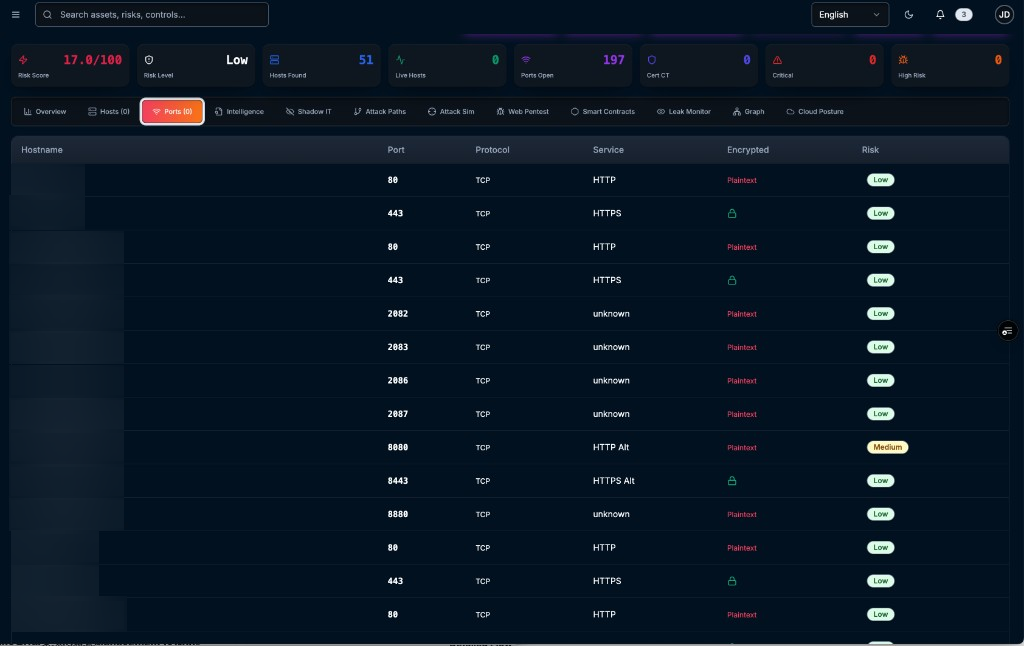This screenshot has width=1024, height=646.
Task: Click Plaintext label in port 8880 row
Action: click(742, 515)
